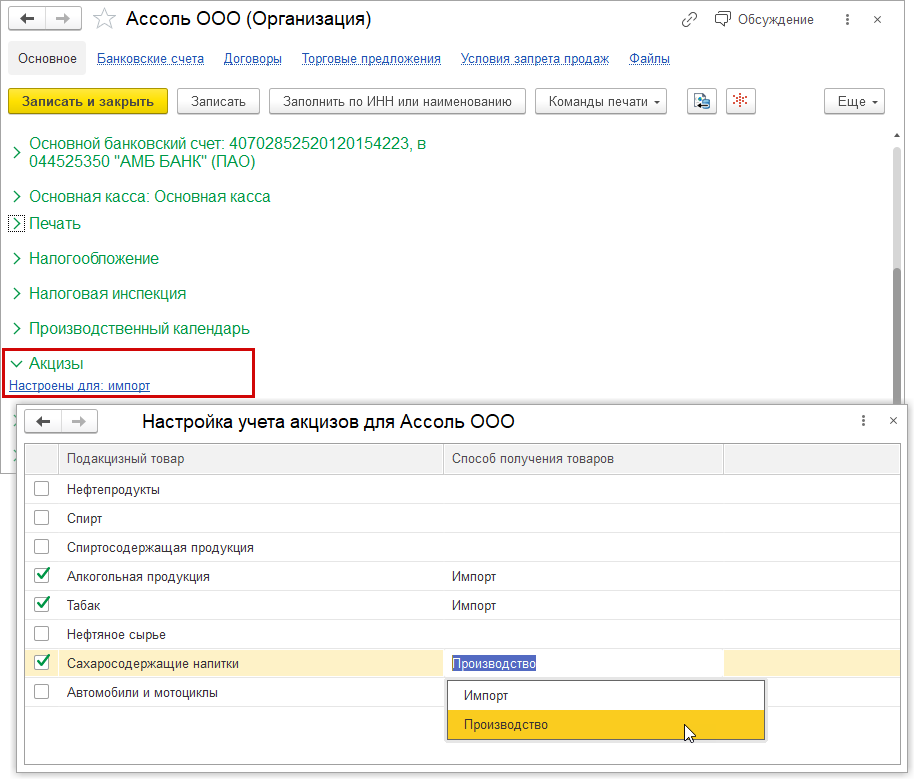
Task: Go back in excise settings dialog
Action: (x=42, y=422)
